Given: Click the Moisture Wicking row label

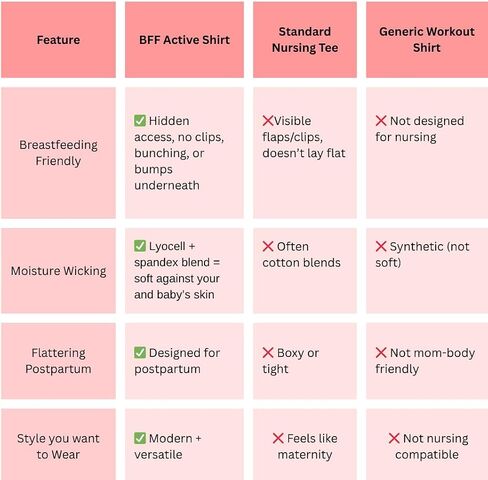Looking at the screenshot, I should [58, 271].
